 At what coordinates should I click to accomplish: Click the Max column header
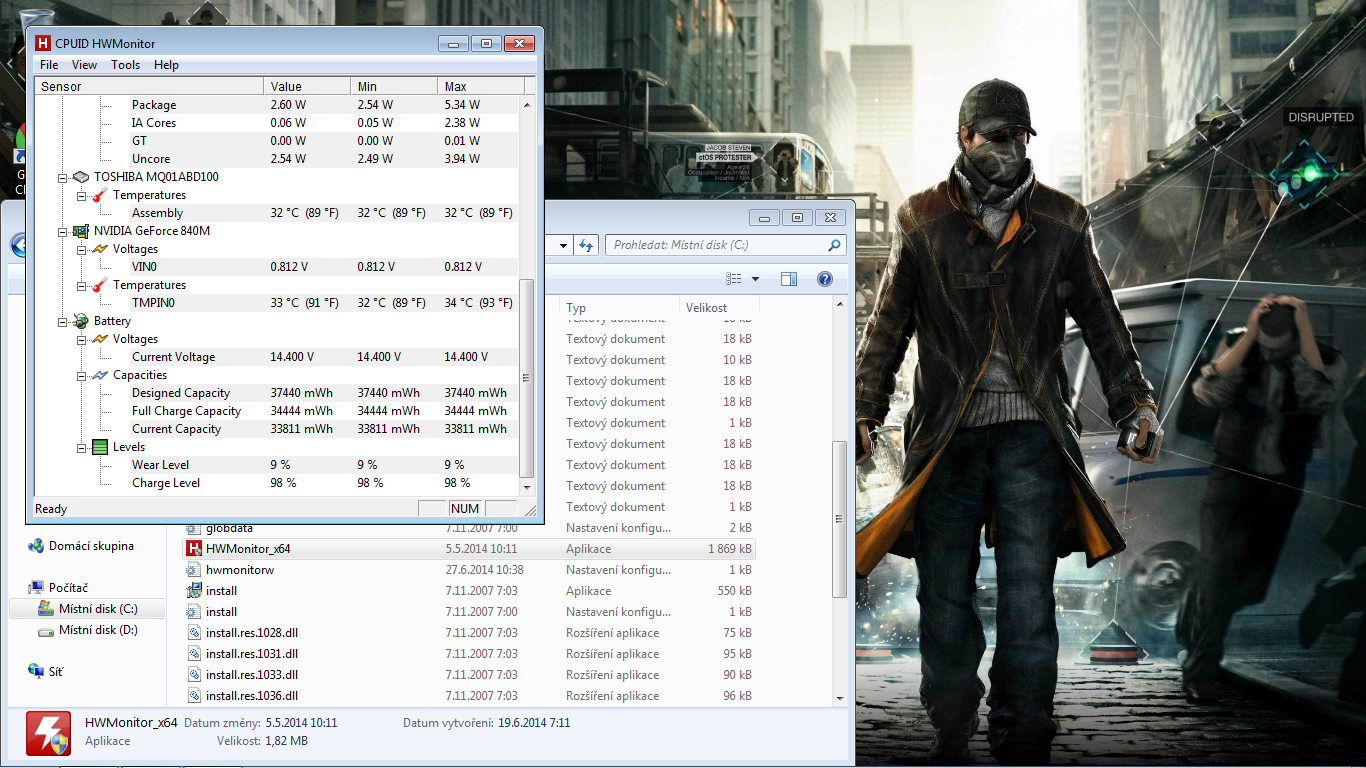click(x=481, y=86)
